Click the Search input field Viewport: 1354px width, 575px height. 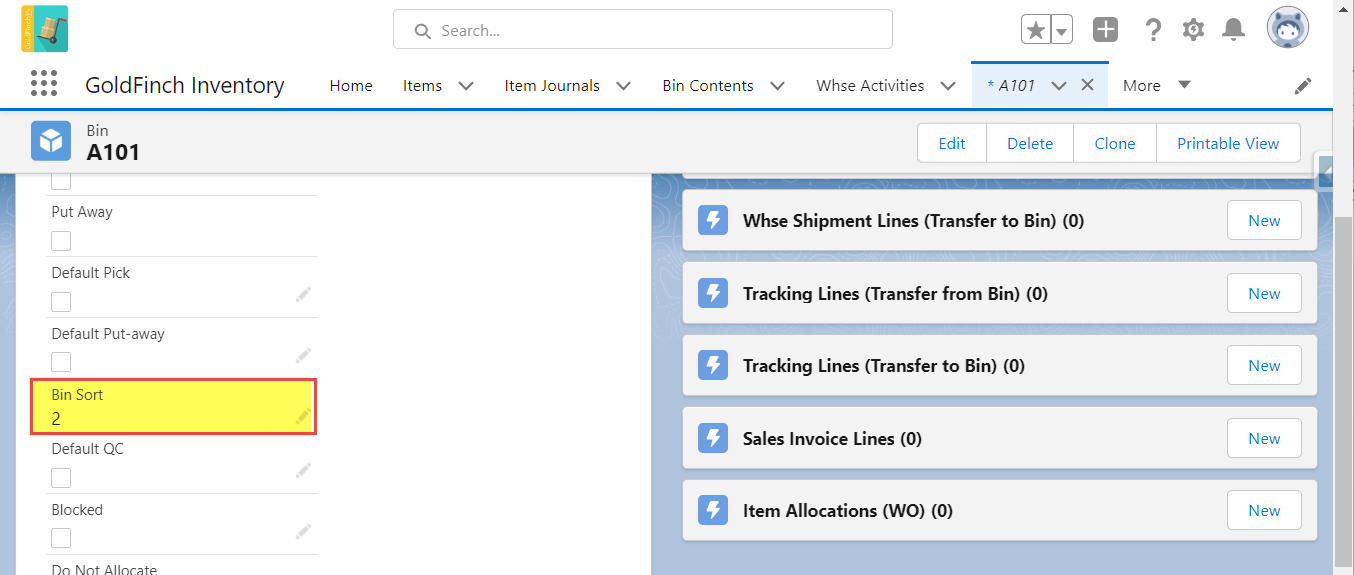643,30
